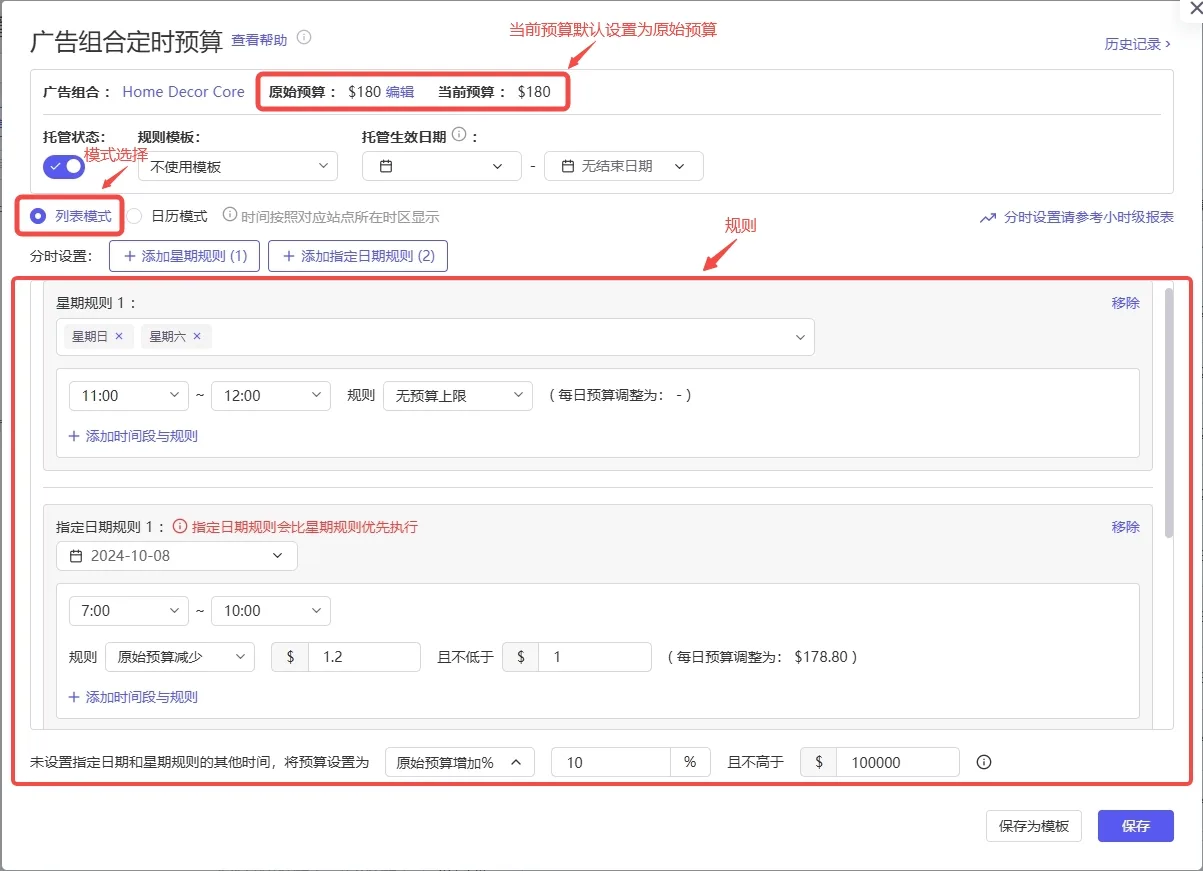1203x871 pixels.
Task: Click the info icon next to 托管生效日期
Action: click(459, 135)
